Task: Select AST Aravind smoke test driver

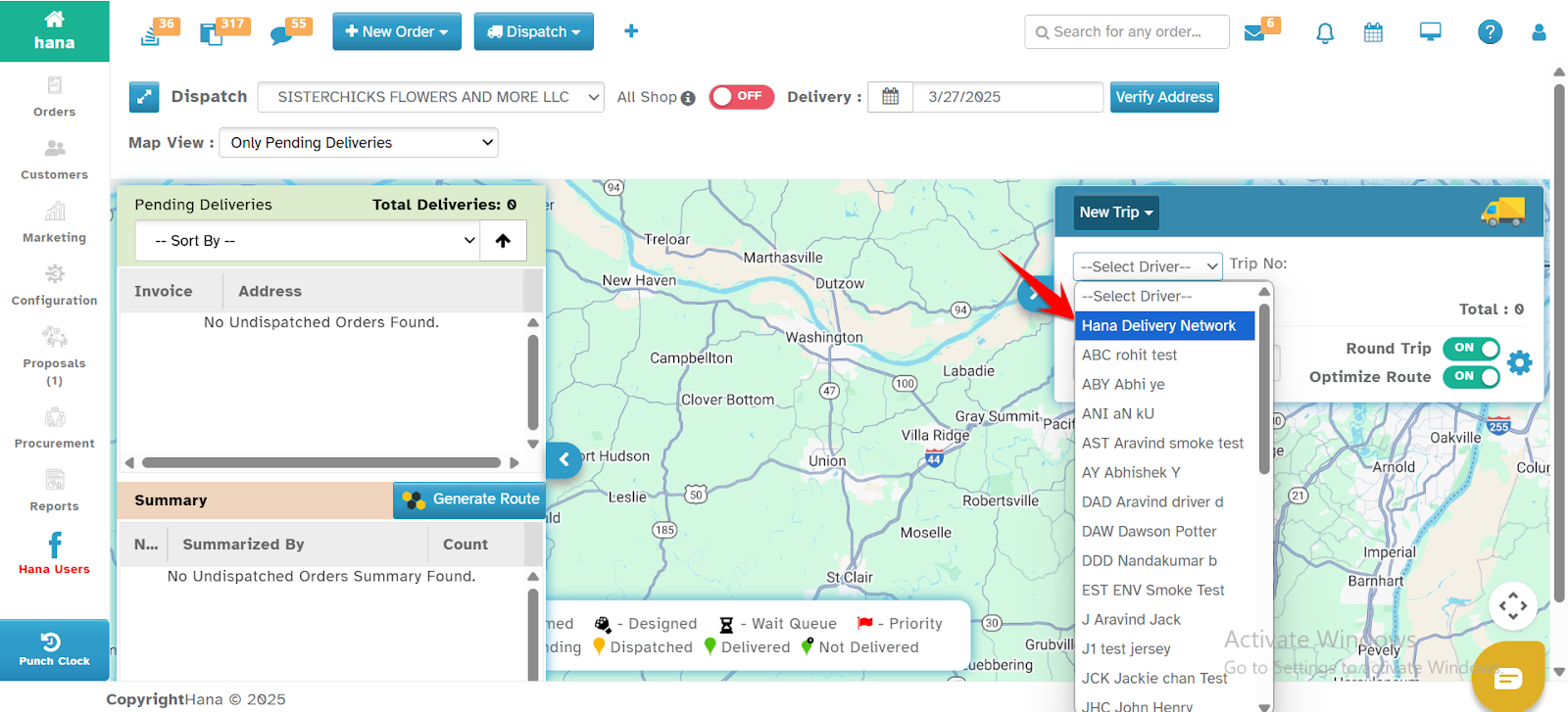Action: (x=1164, y=444)
